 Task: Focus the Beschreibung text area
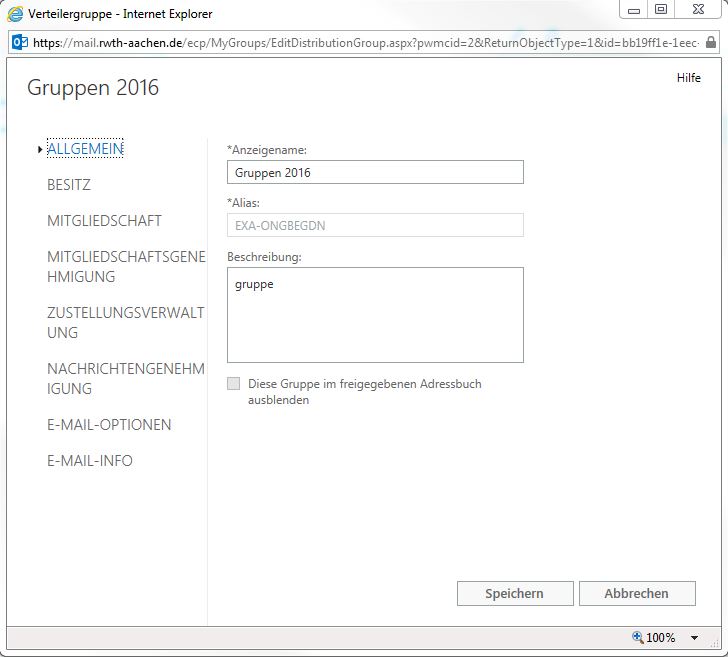(375, 314)
